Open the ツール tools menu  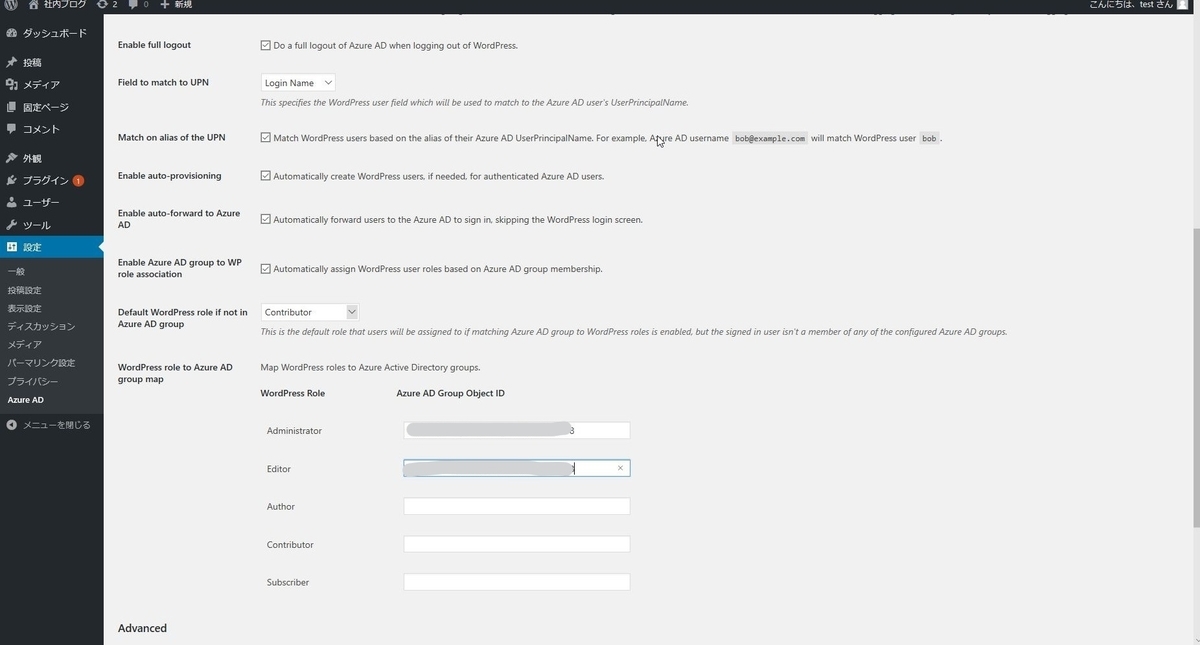tap(52, 225)
